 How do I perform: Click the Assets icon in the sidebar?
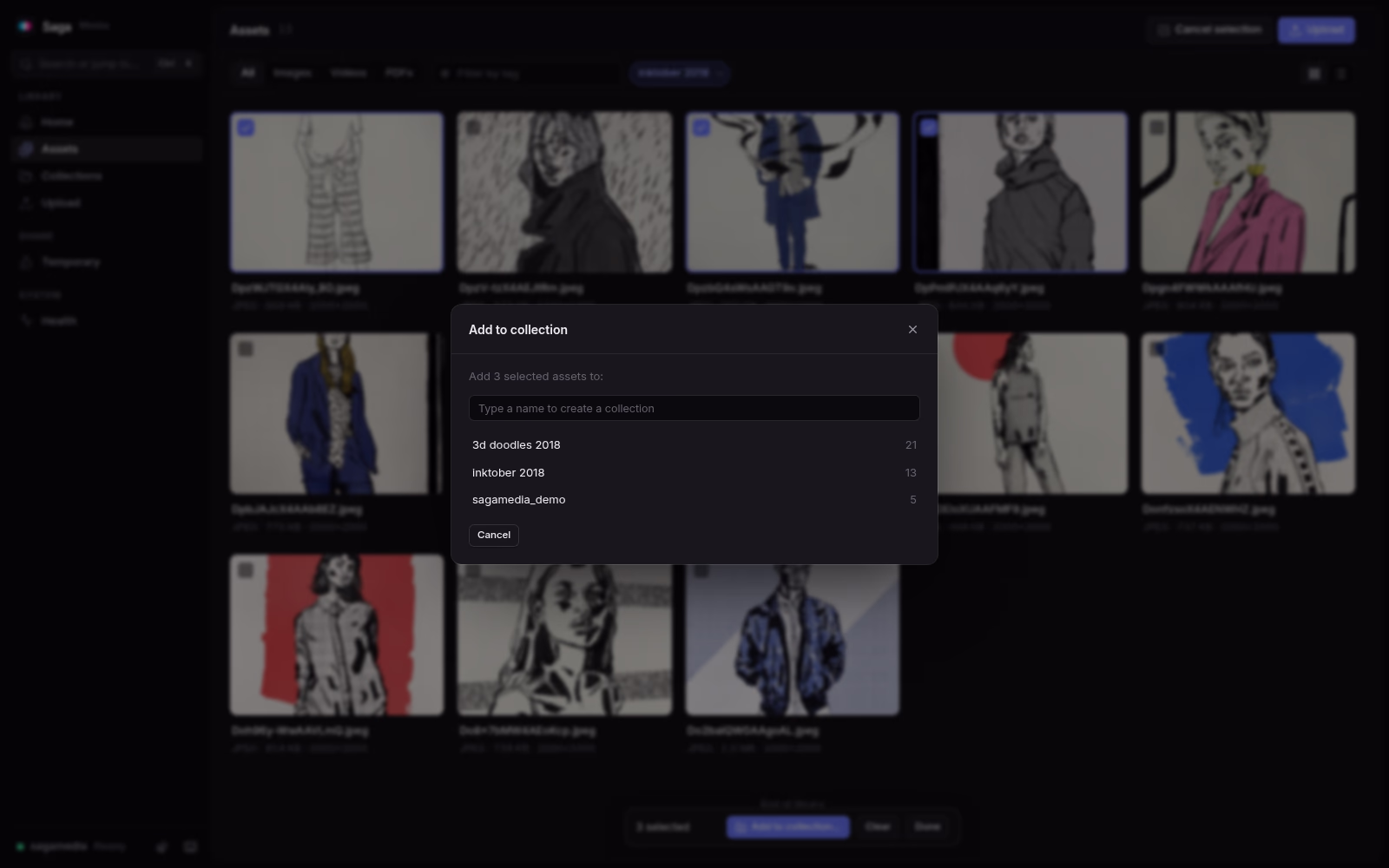tap(27, 149)
